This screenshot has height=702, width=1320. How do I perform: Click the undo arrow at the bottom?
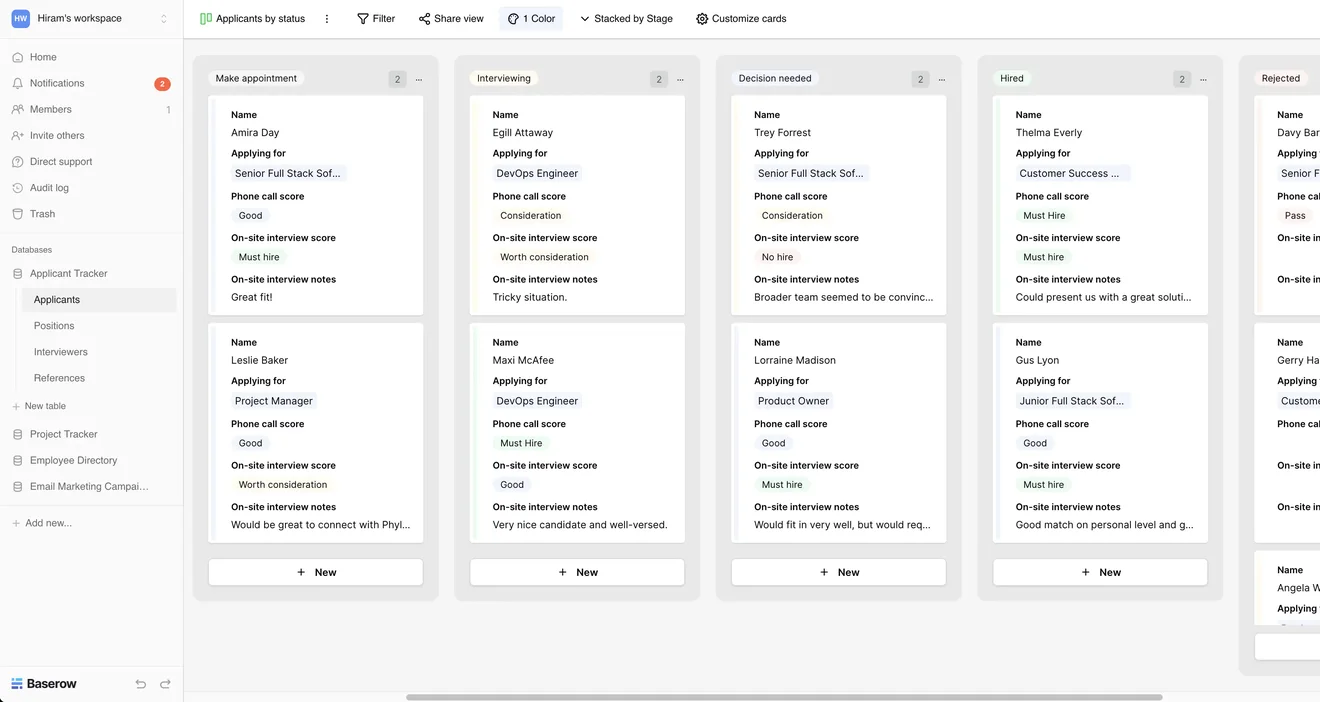tap(141, 684)
